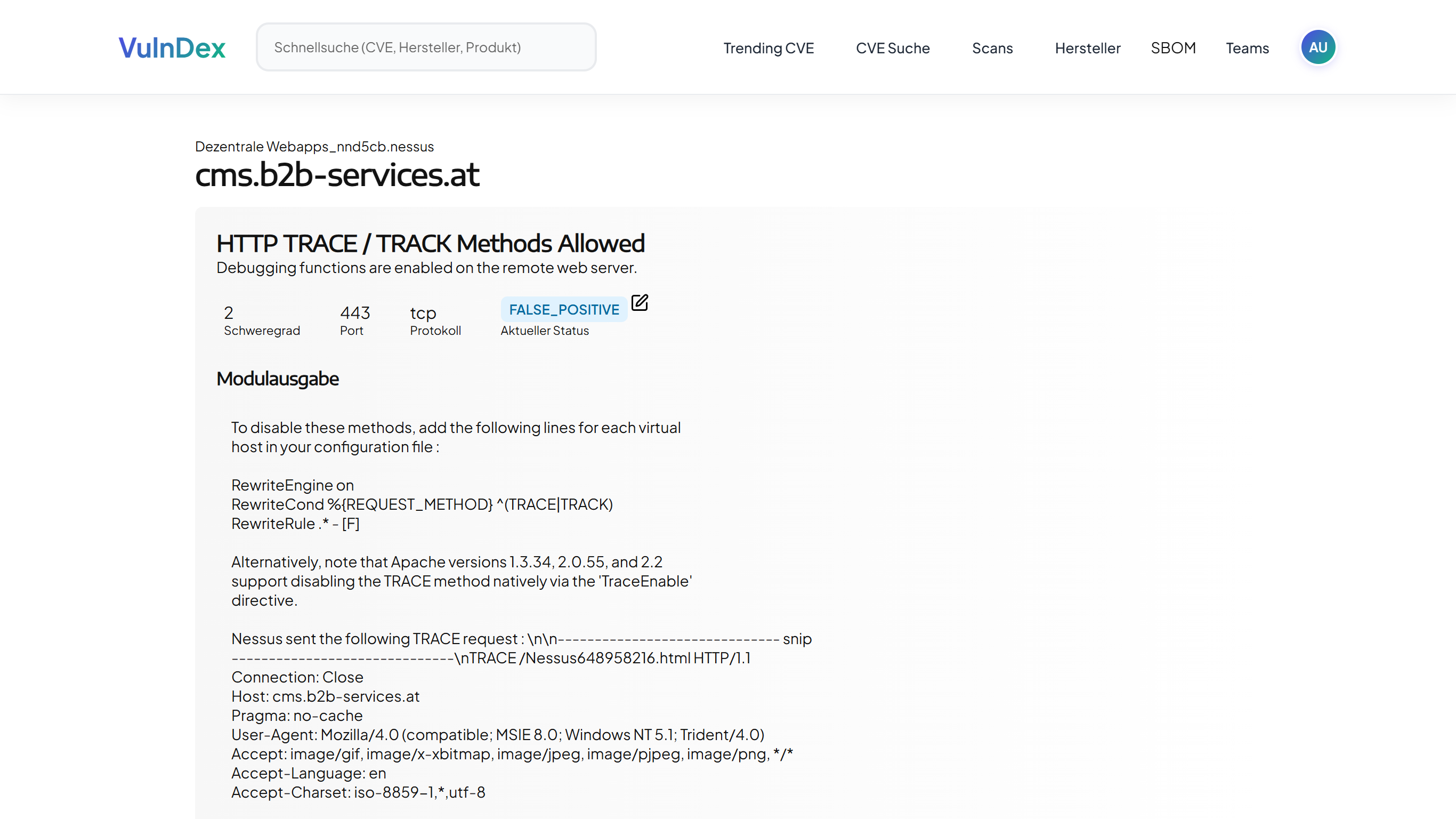
Task: Click the Schweregrad value 2
Action: coord(228,313)
